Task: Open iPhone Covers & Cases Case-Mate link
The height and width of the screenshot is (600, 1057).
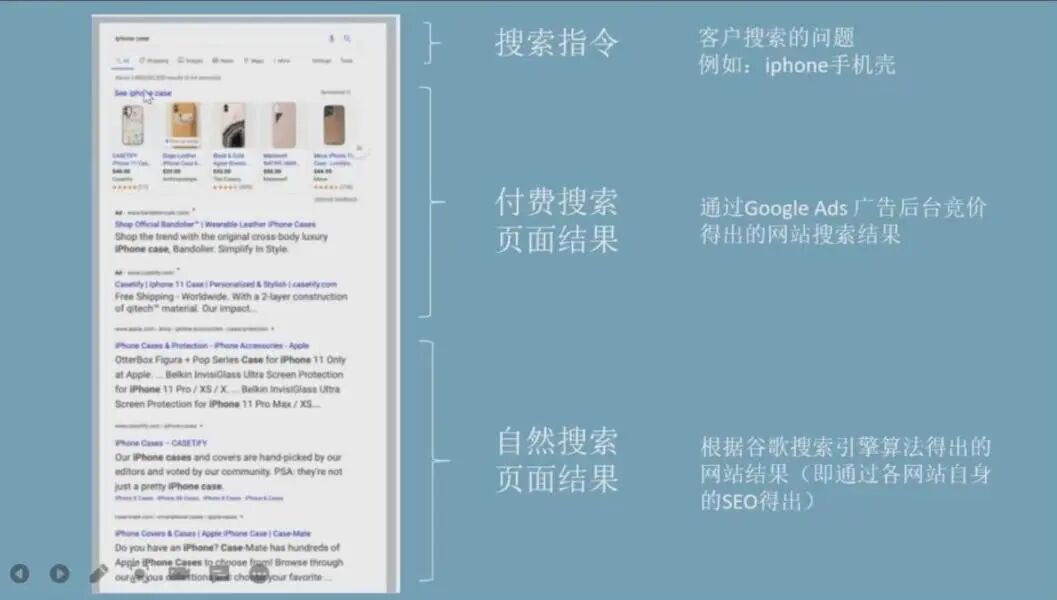Action: 212,533
